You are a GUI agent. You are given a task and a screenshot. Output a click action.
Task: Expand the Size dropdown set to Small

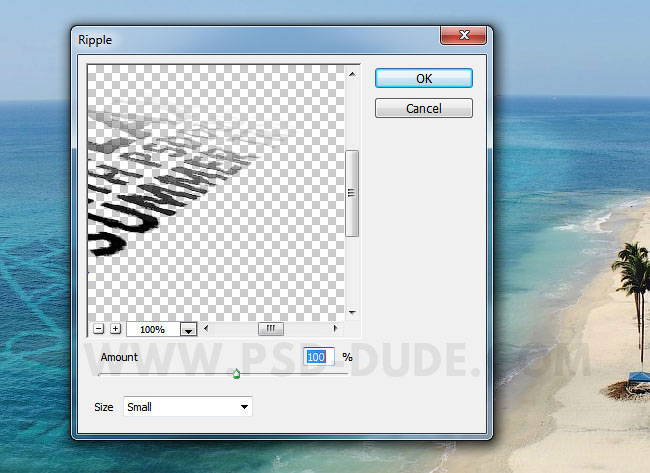(188, 407)
